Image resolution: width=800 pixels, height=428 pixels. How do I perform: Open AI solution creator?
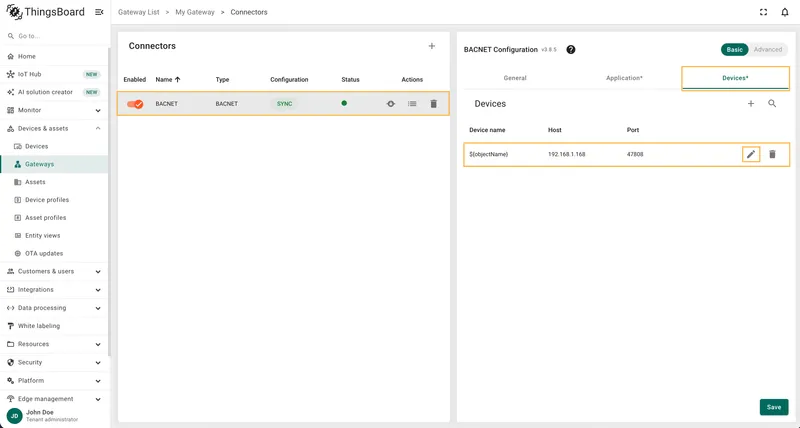[54, 92]
